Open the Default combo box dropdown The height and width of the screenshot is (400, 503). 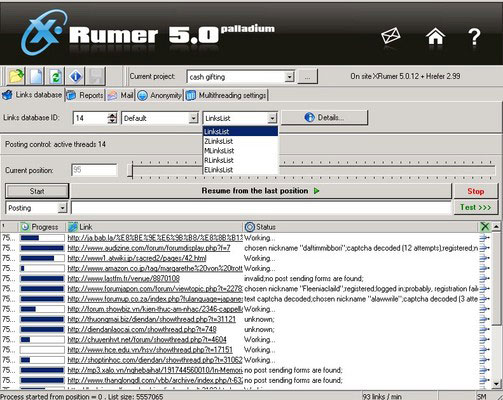193,118
